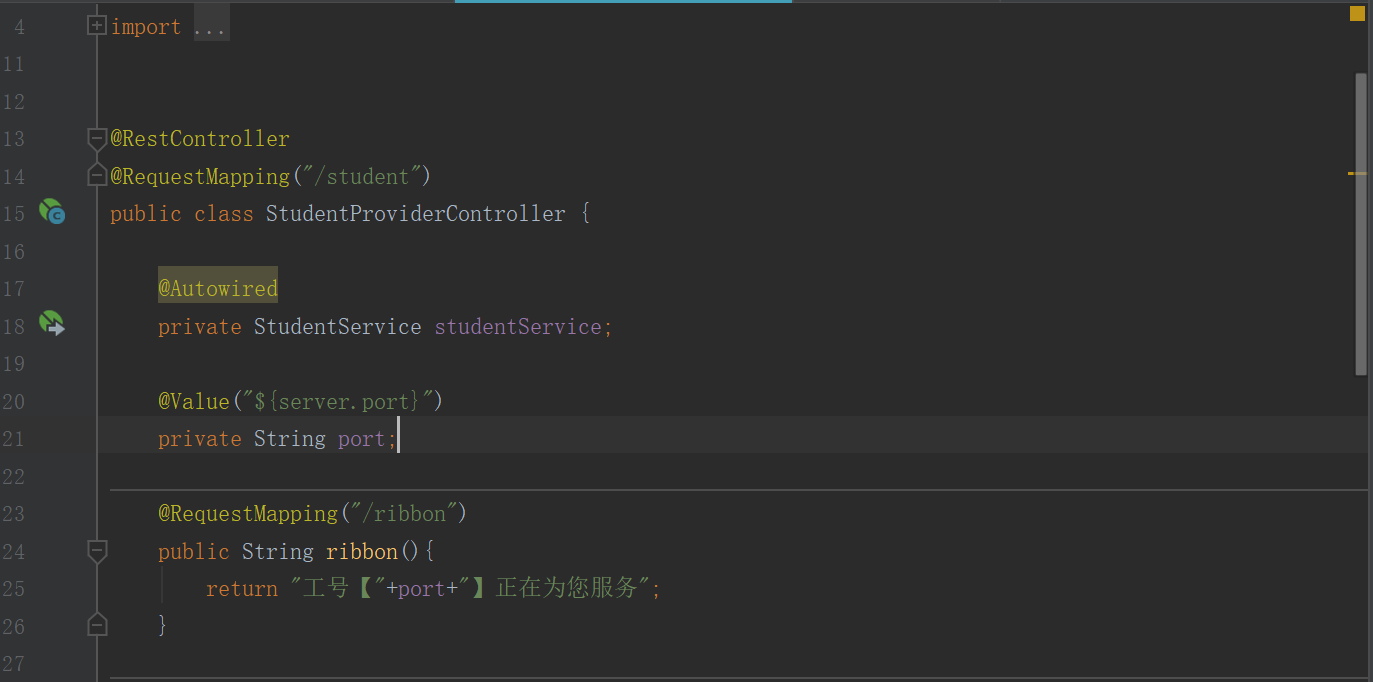This screenshot has height=682, width=1373.
Task: Click Spring bean gutter icon on line 15
Action: [51, 212]
